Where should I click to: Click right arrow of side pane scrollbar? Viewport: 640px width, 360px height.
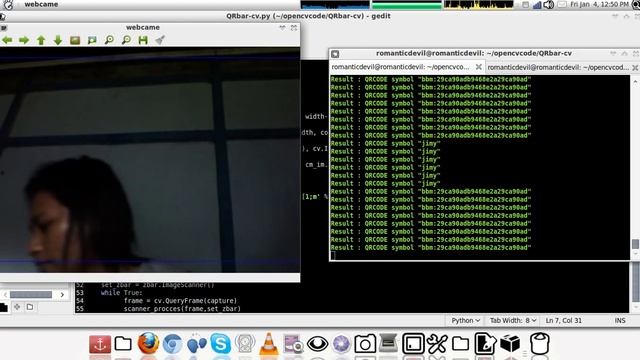(x=62, y=294)
